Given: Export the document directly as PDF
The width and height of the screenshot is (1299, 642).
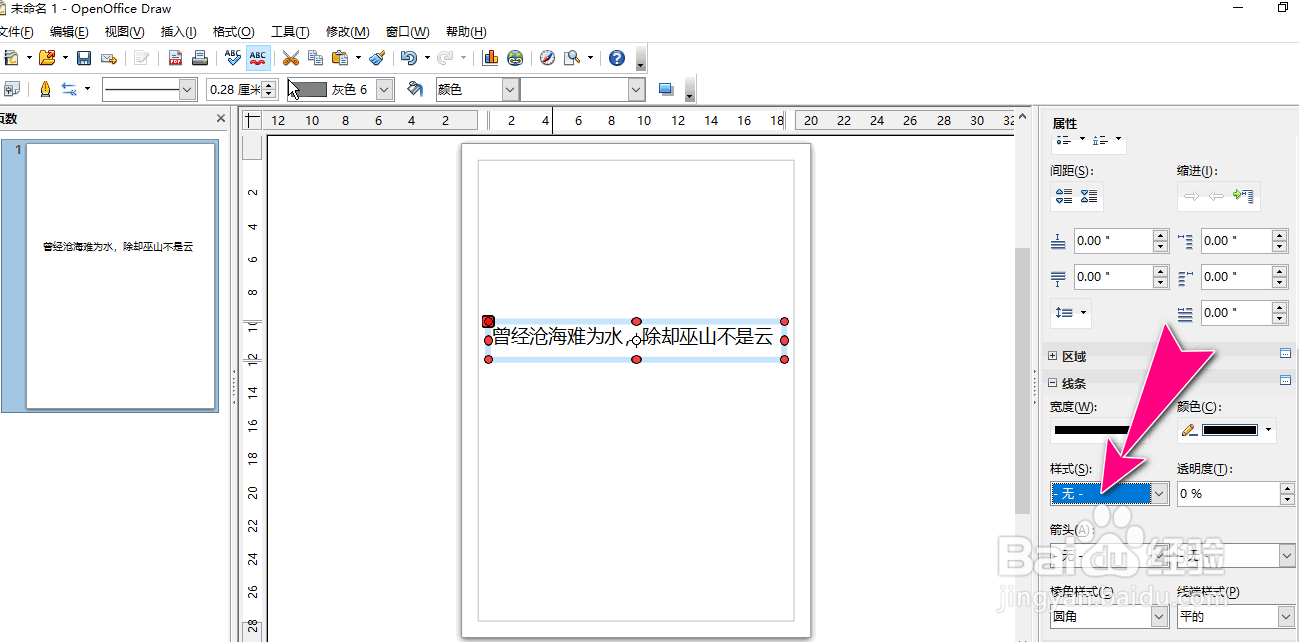Looking at the screenshot, I should [x=175, y=58].
